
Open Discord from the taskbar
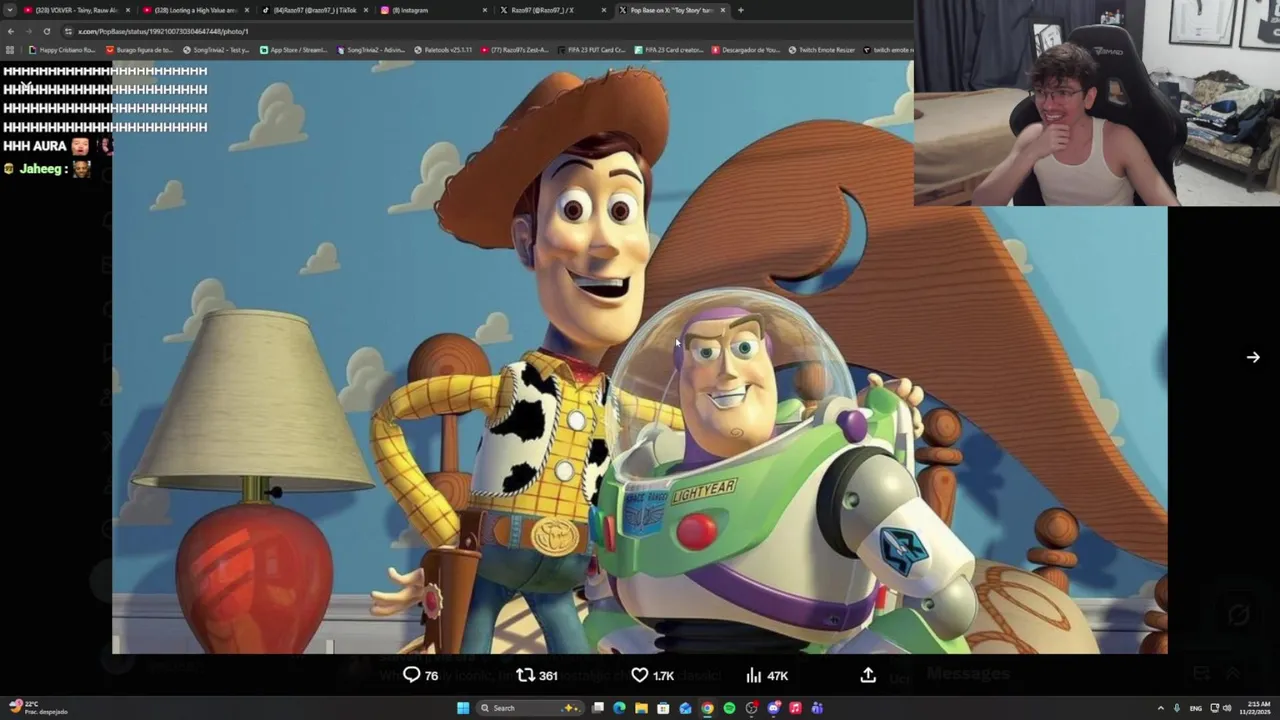tap(773, 708)
